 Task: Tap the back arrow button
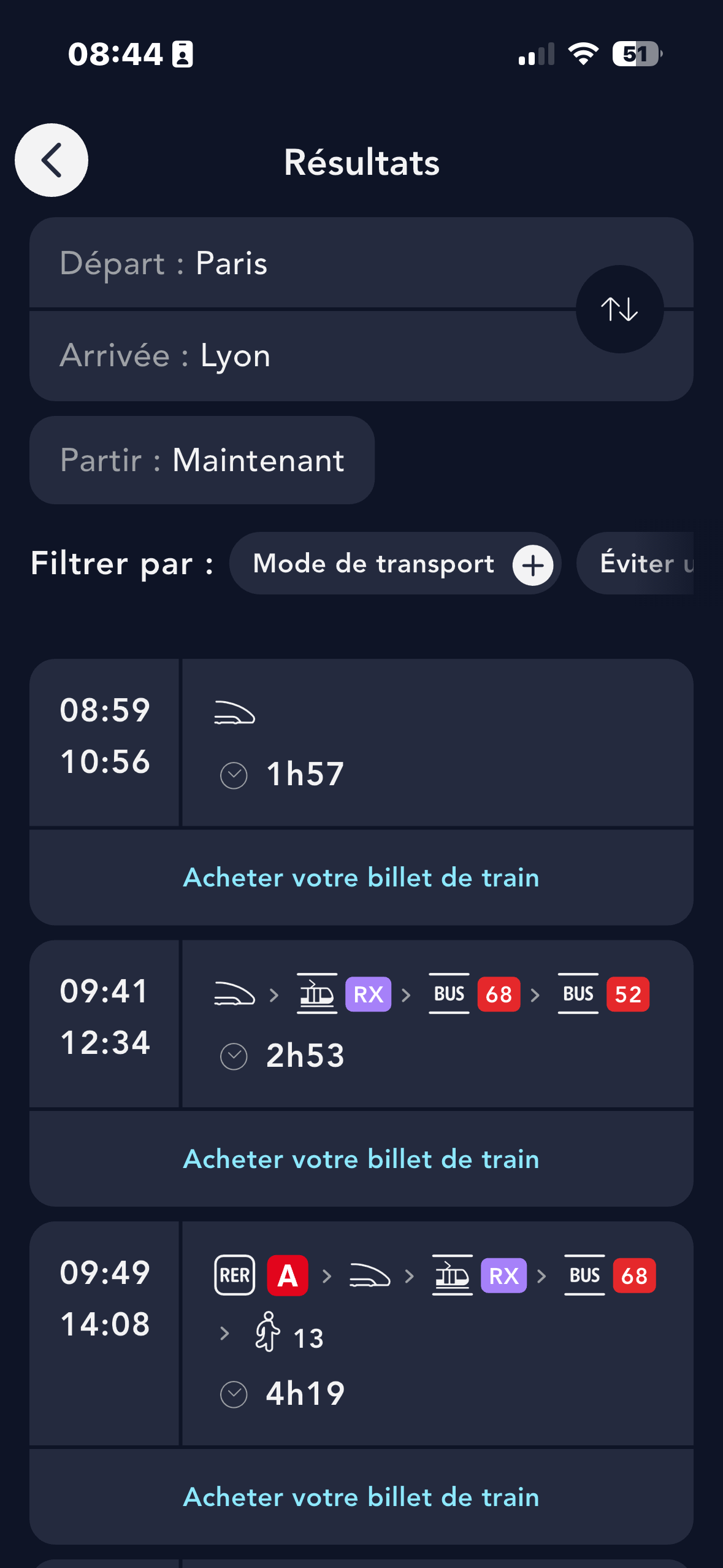coord(52,160)
